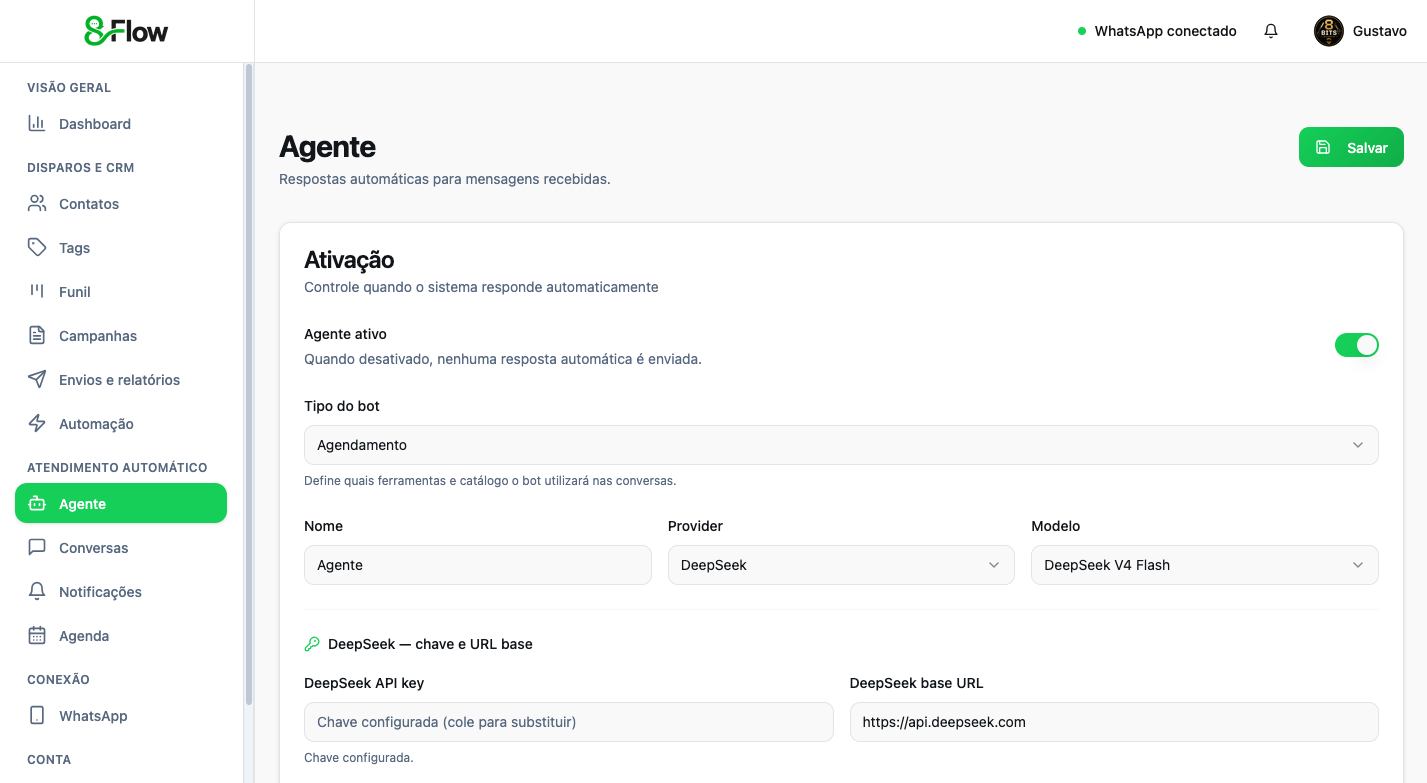Open the Funil sidebar link
Screen dimensions: 1427x783
tap(121, 292)
